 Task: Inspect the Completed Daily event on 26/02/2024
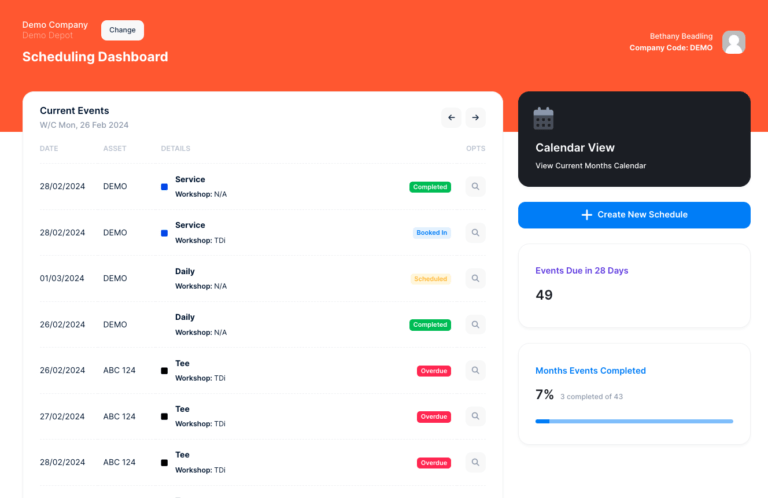475,324
